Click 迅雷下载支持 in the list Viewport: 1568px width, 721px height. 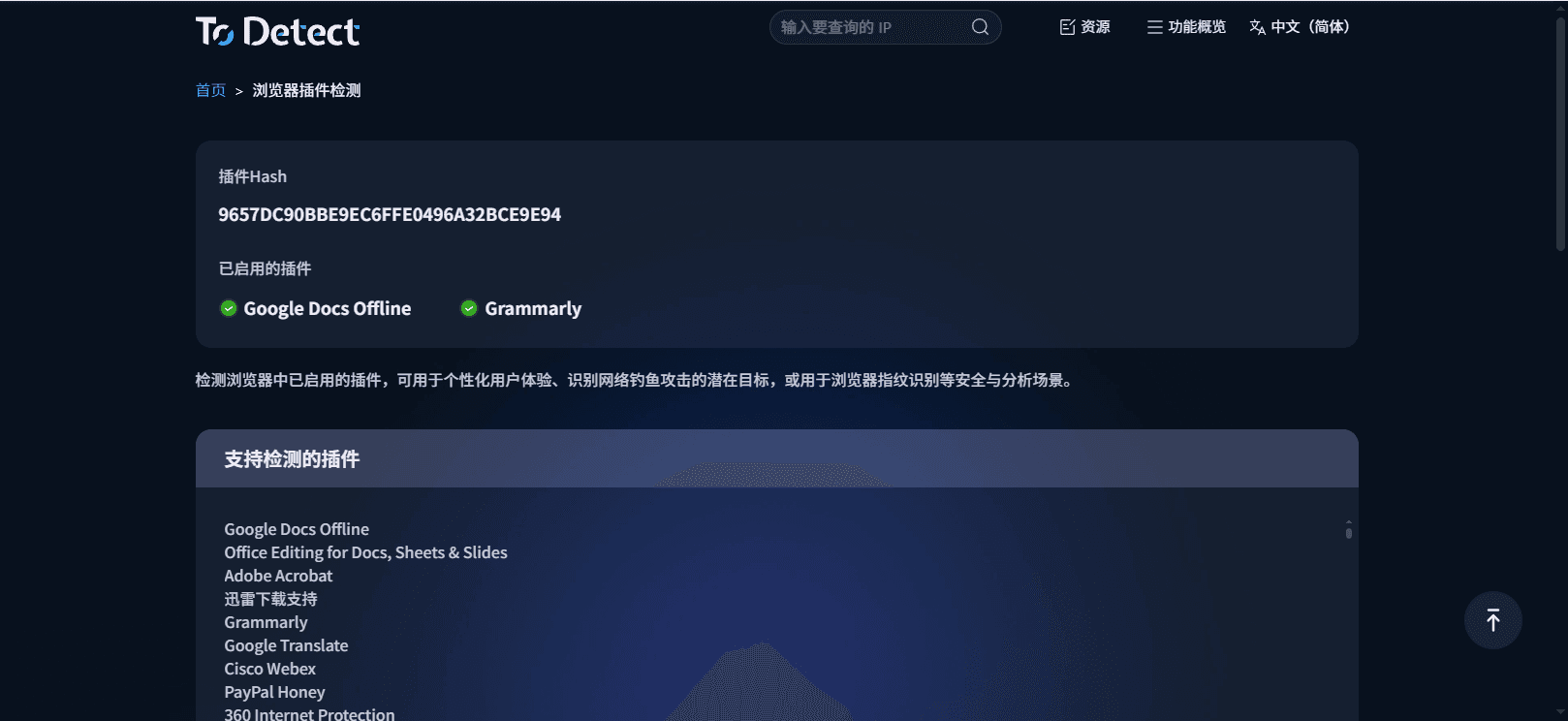click(x=270, y=599)
